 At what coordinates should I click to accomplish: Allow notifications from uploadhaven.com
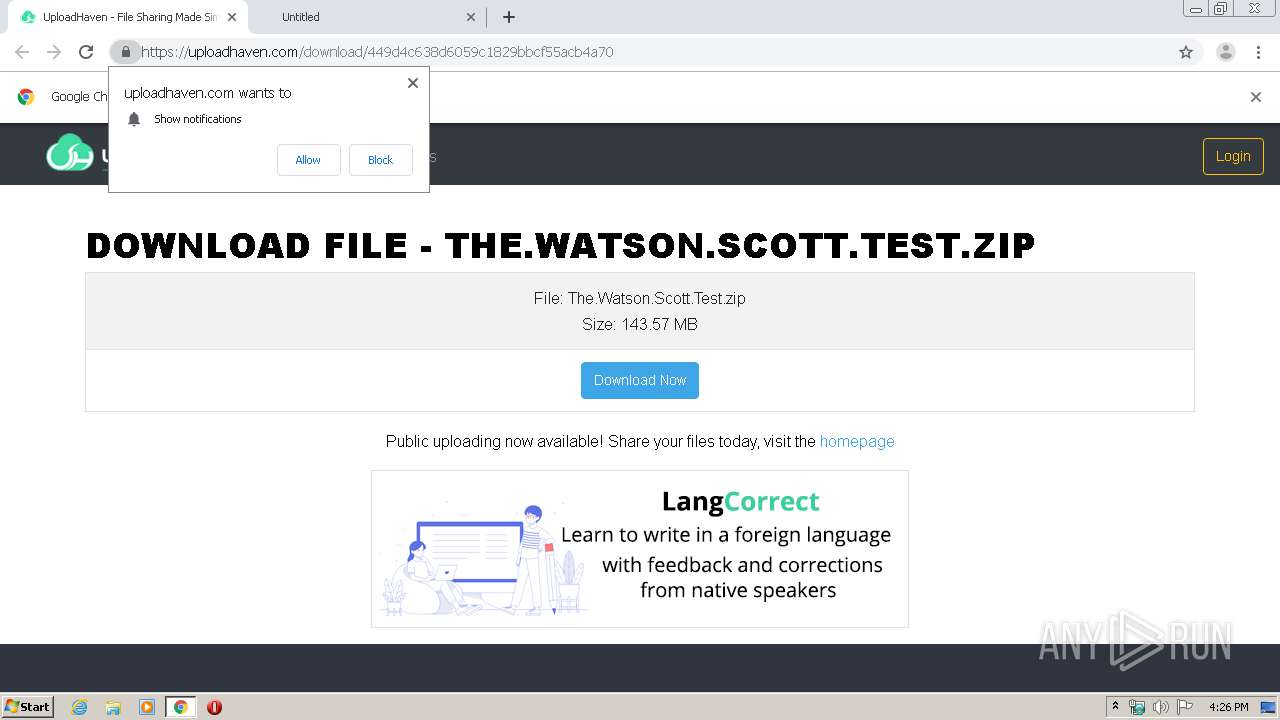click(x=308, y=160)
